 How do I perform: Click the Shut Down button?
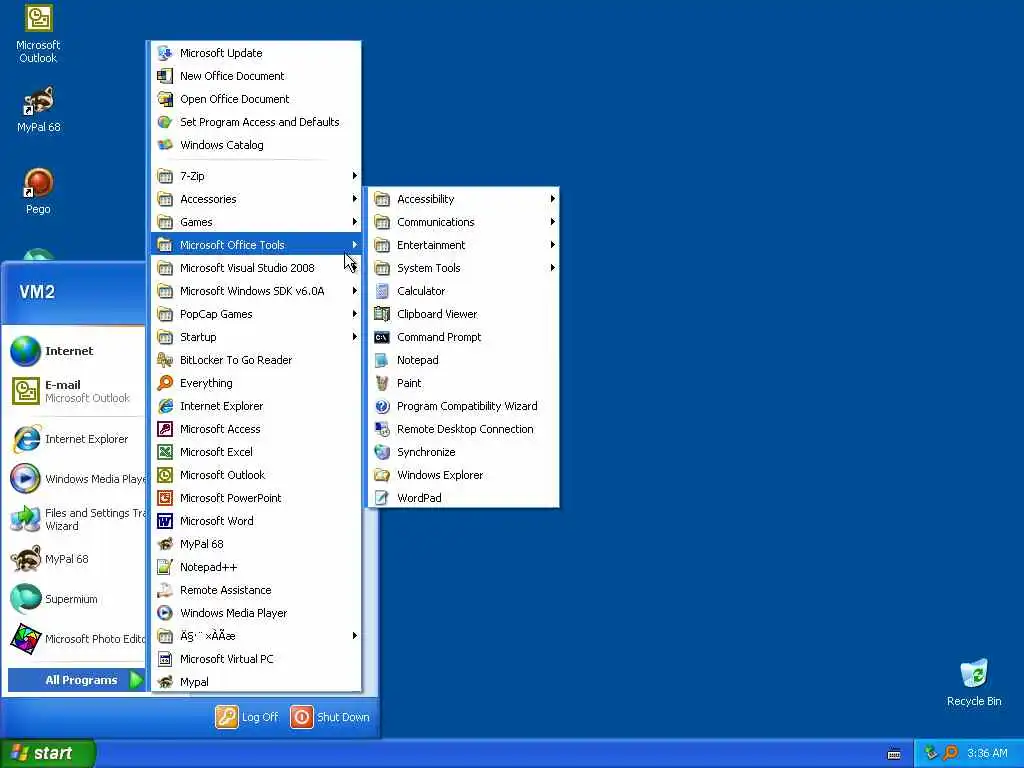coord(330,717)
